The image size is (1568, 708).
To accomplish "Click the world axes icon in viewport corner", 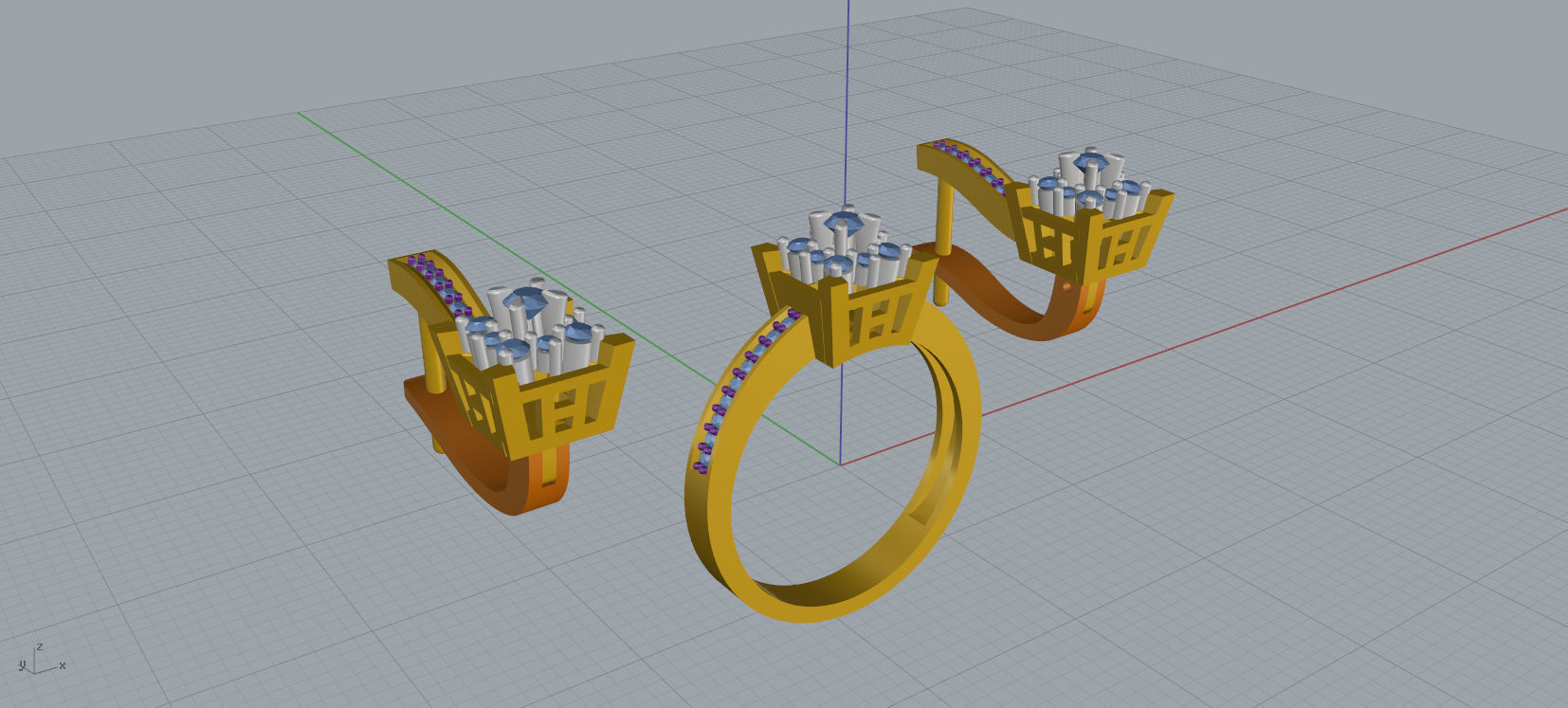I will click(x=41, y=659).
